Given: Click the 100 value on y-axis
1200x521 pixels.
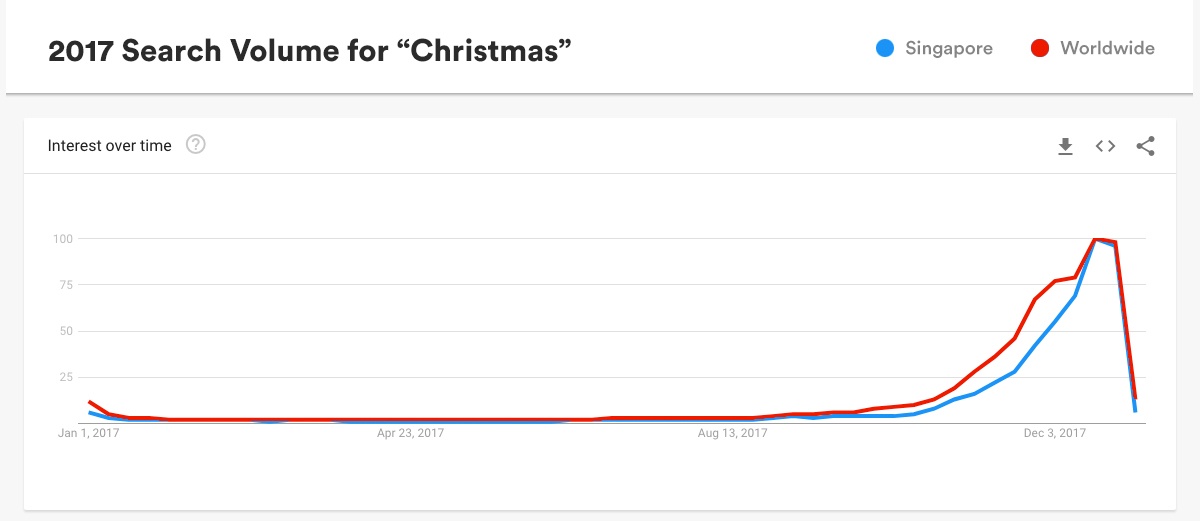Looking at the screenshot, I should coord(62,239).
